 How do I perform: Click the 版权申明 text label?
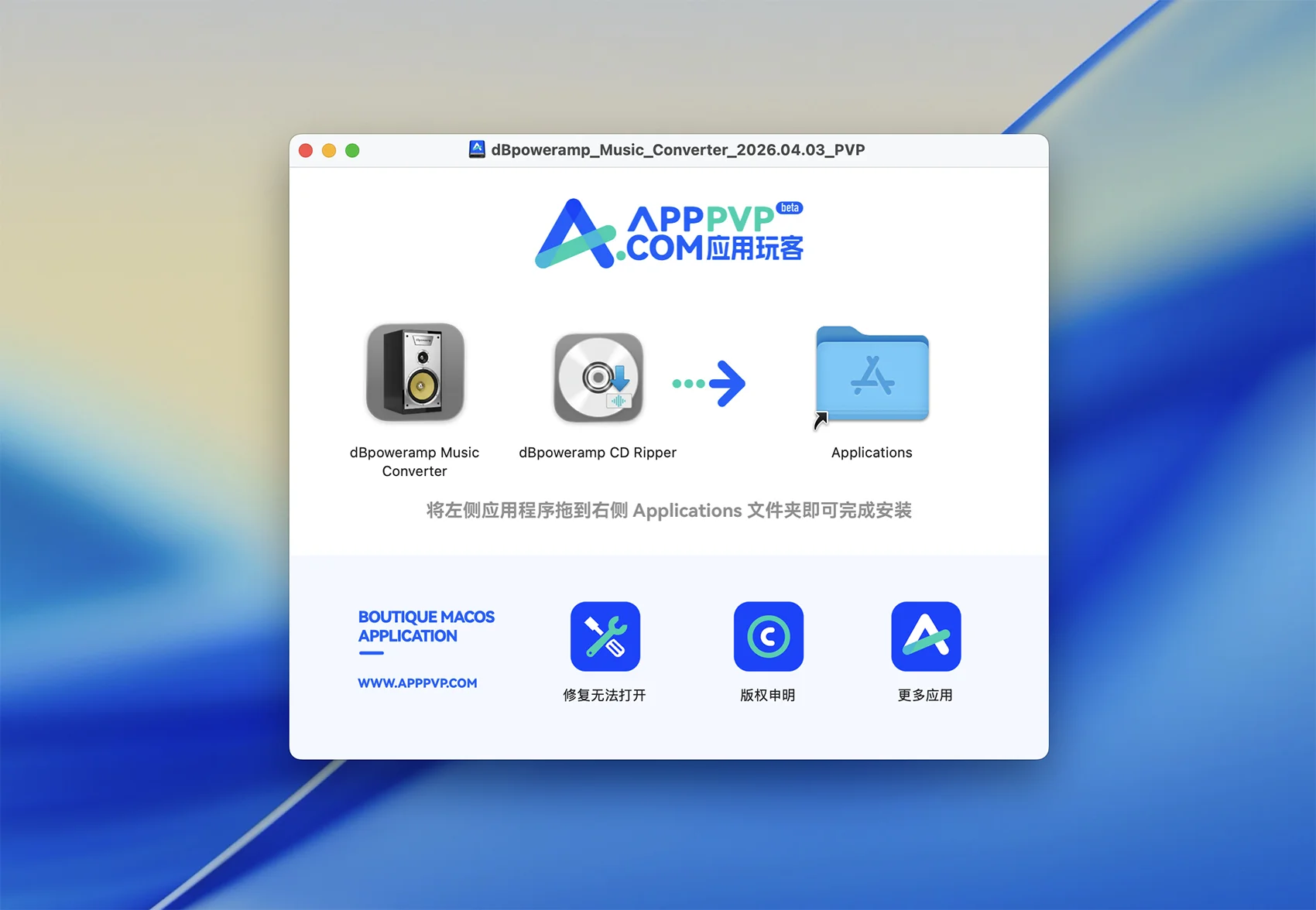(768, 695)
